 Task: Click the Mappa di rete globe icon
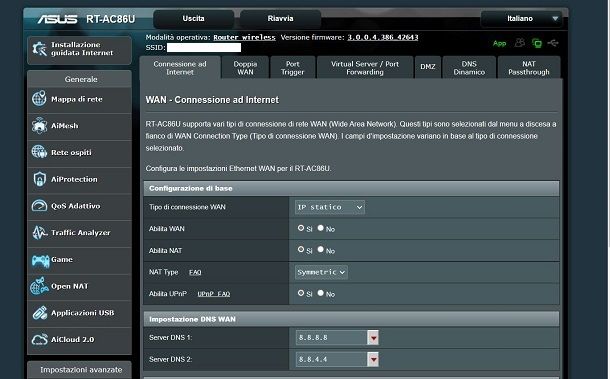pos(39,99)
